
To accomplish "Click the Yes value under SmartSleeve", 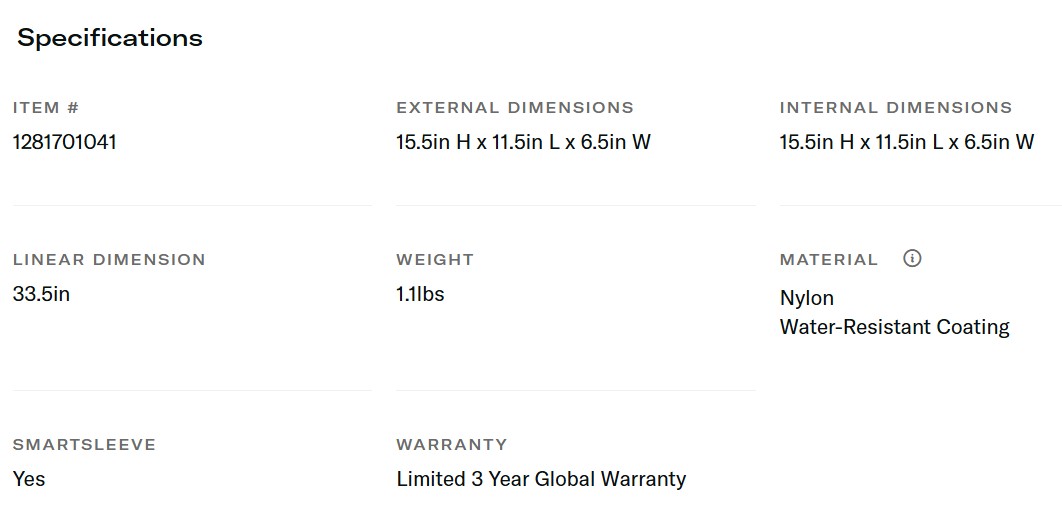I will (x=29, y=479).
